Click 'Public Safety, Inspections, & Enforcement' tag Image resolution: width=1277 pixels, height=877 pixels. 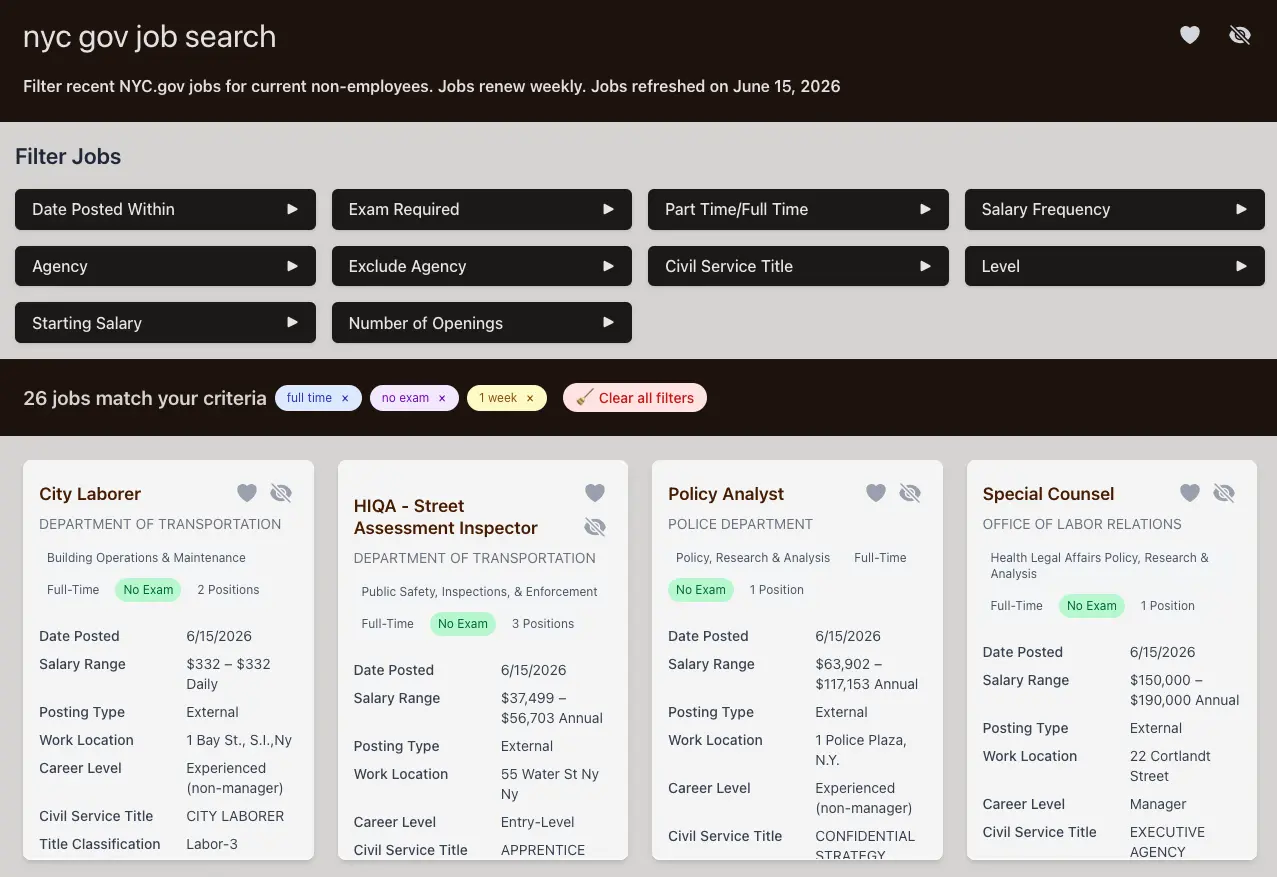coord(479,592)
